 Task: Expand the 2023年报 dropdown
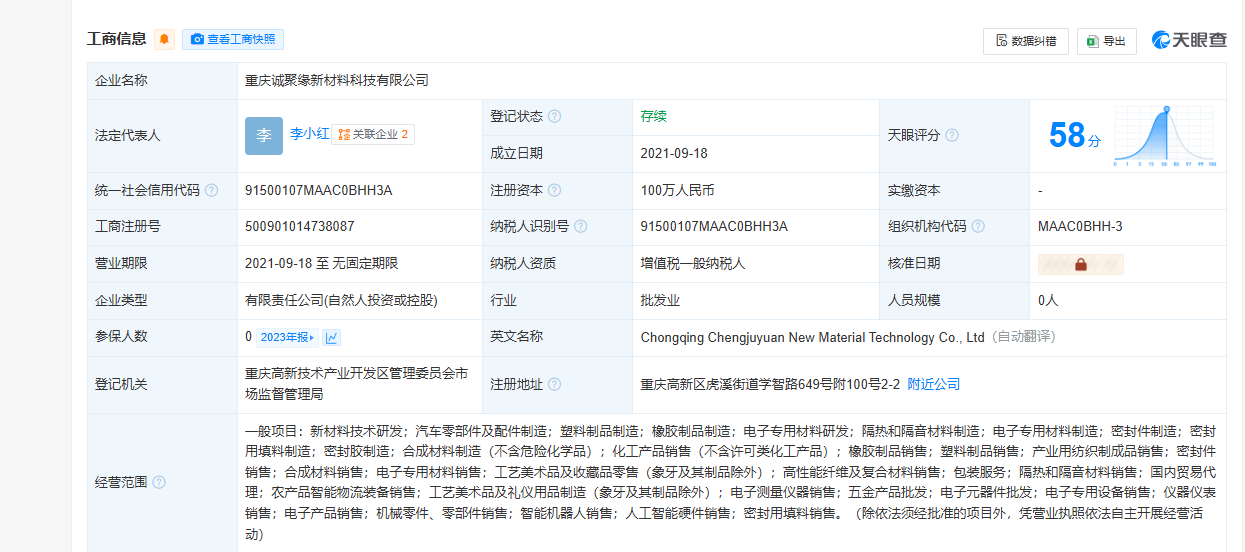[x=287, y=337]
